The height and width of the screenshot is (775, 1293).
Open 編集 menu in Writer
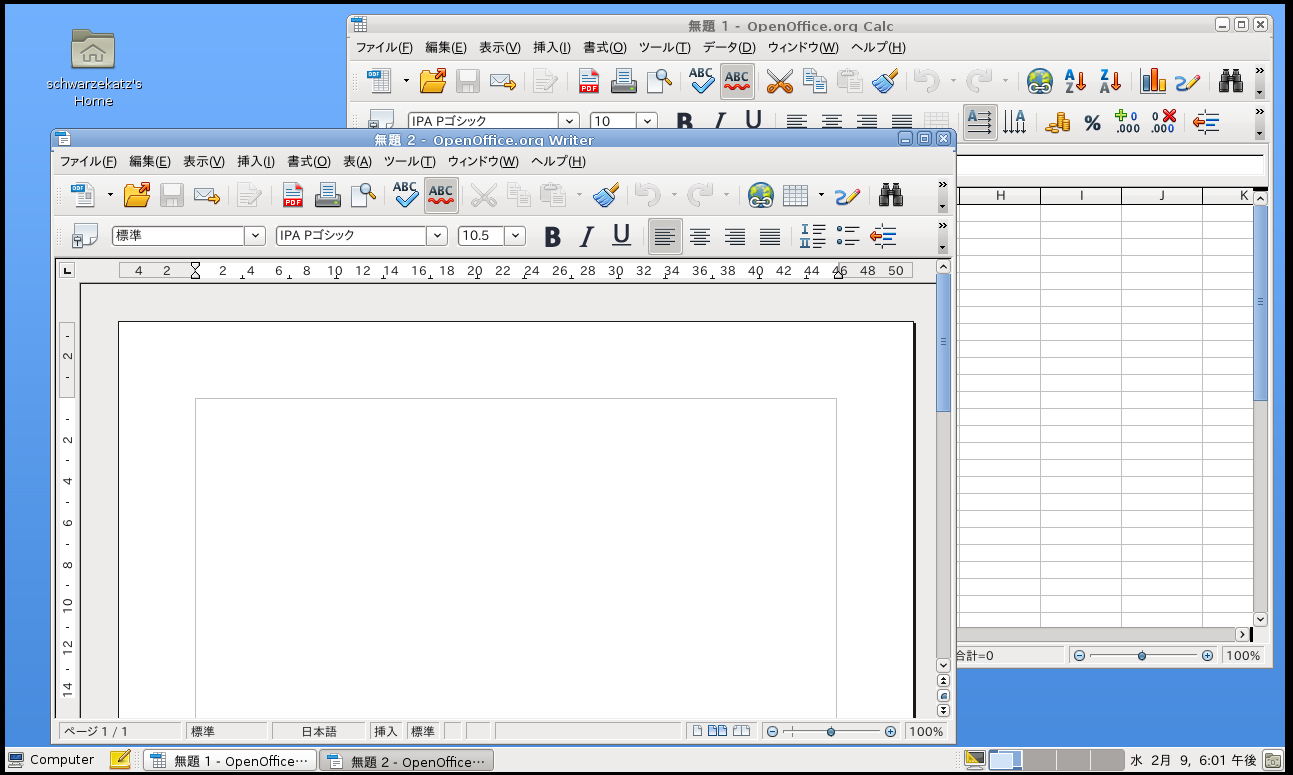(150, 161)
